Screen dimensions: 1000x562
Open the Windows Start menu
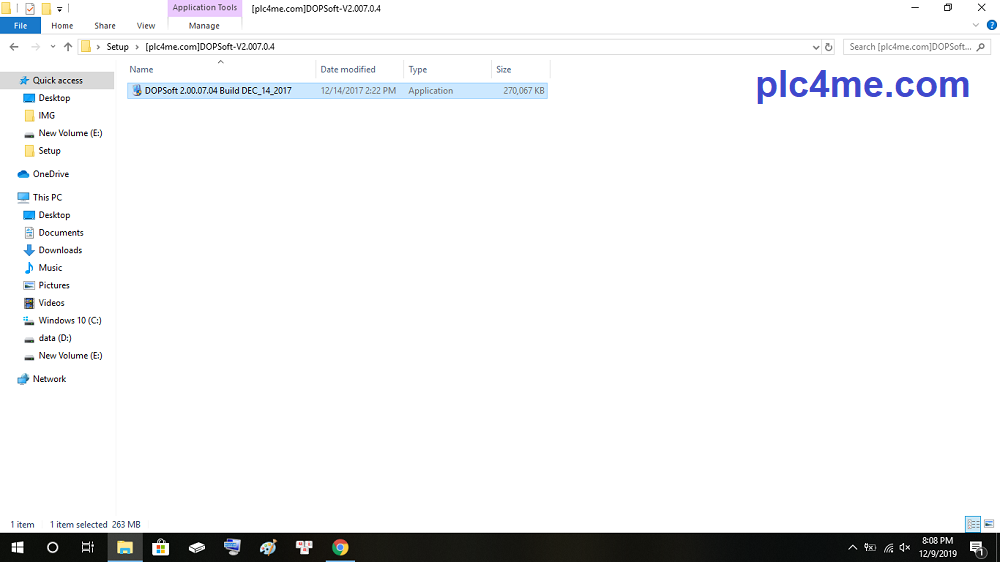click(x=17, y=547)
